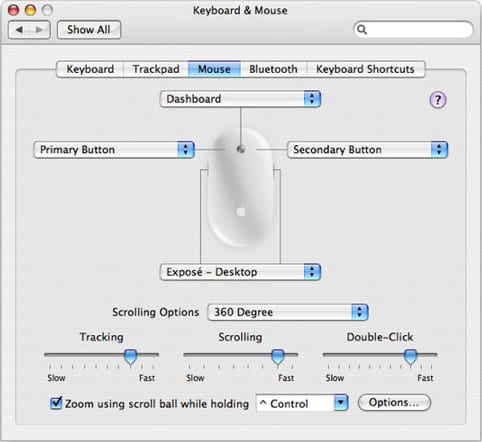Screen dimensions: 482x442
Task: Click the Options... button
Action: (x=394, y=403)
